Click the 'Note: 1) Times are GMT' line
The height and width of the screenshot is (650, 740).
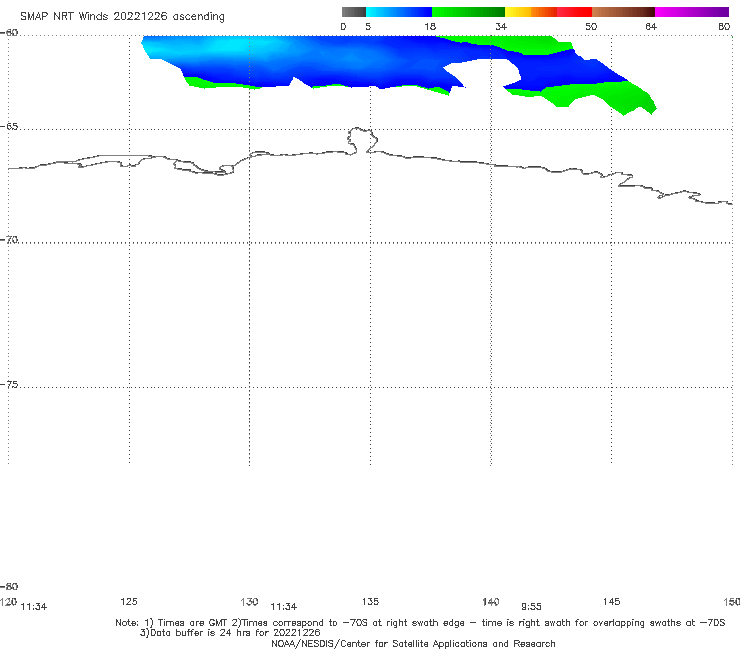pyautogui.click(x=420, y=623)
